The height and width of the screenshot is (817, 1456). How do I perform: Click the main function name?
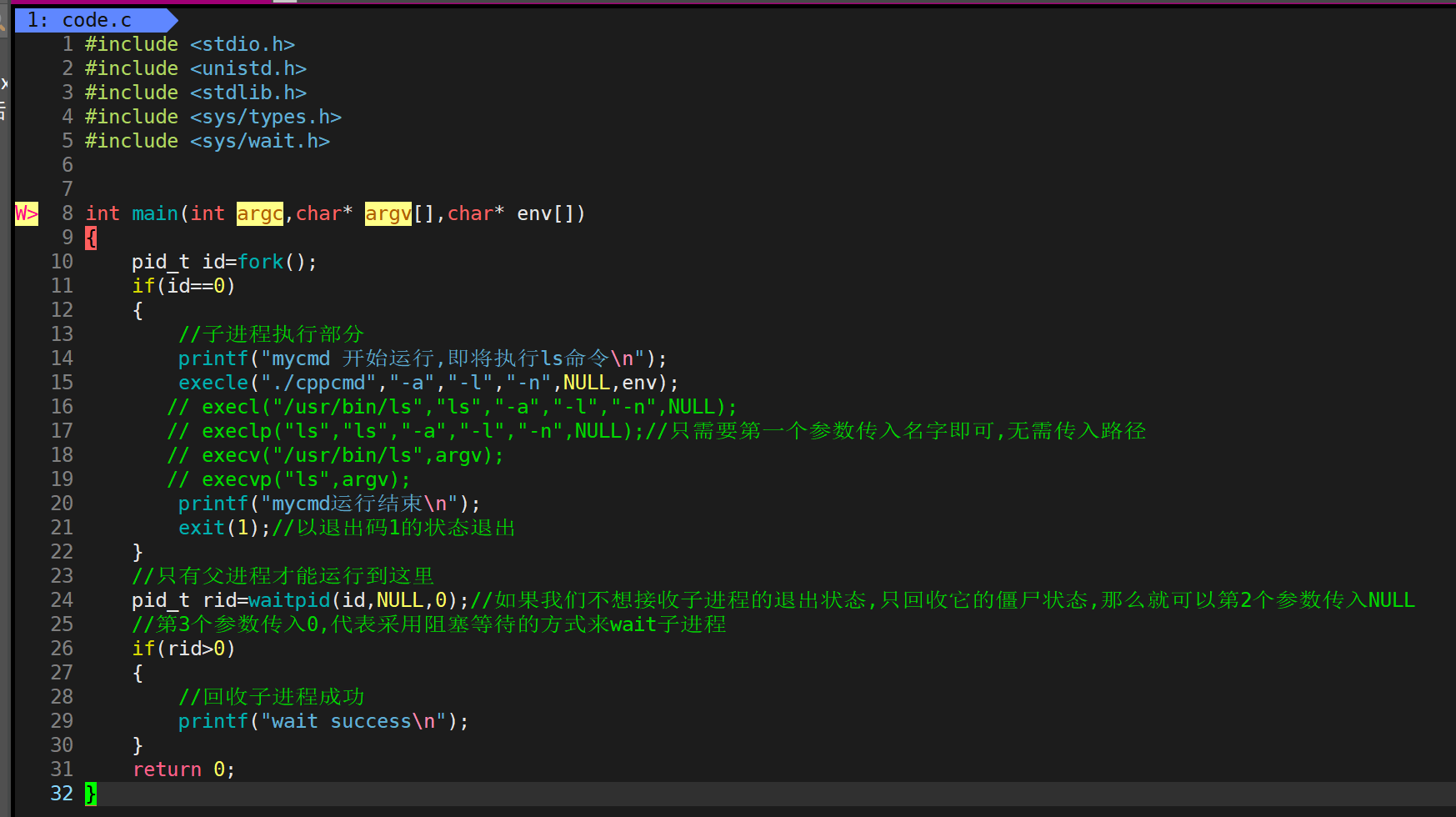tap(155, 213)
